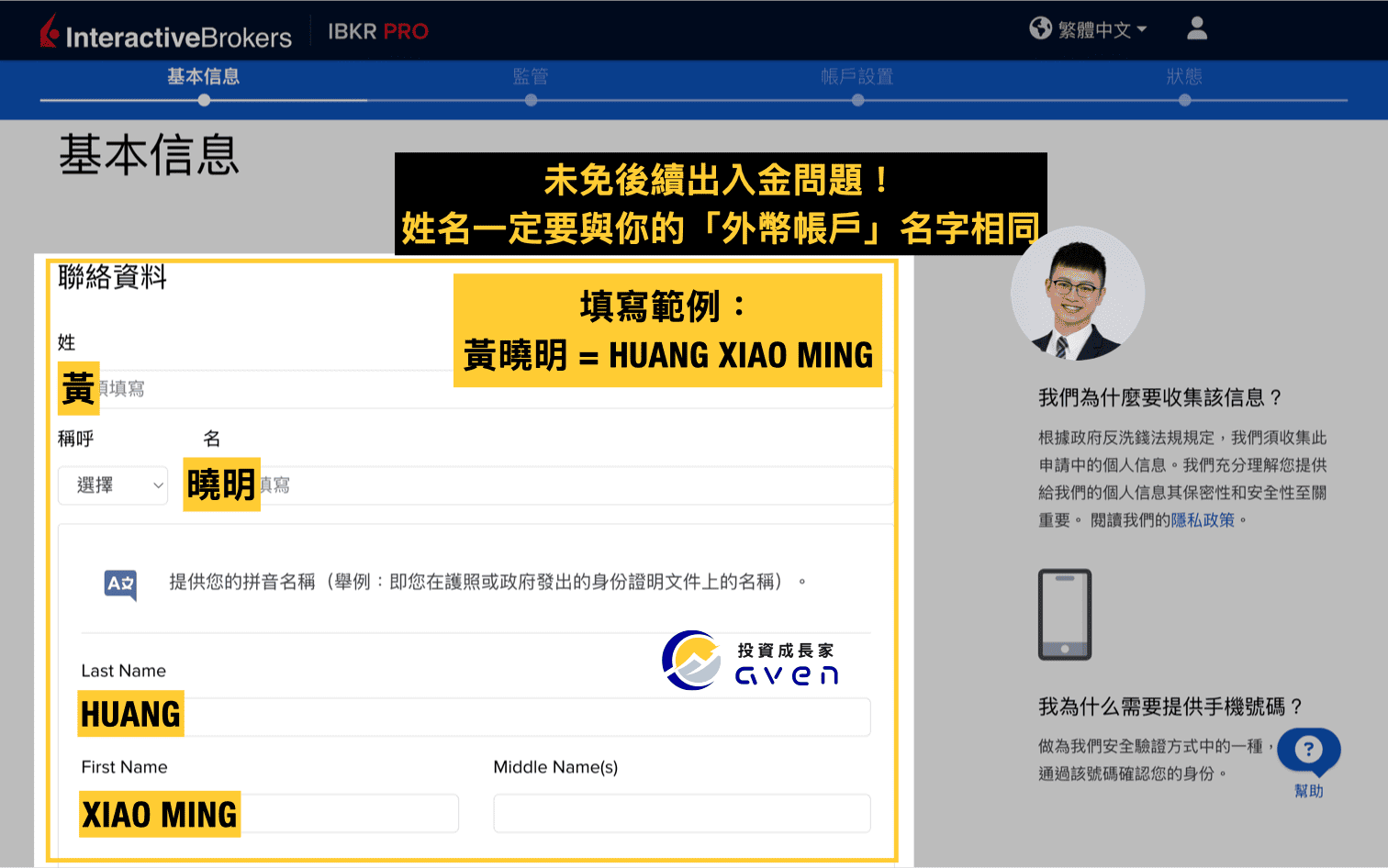The width and height of the screenshot is (1388, 868).
Task: Click the translation A-character icon
Action: click(120, 584)
